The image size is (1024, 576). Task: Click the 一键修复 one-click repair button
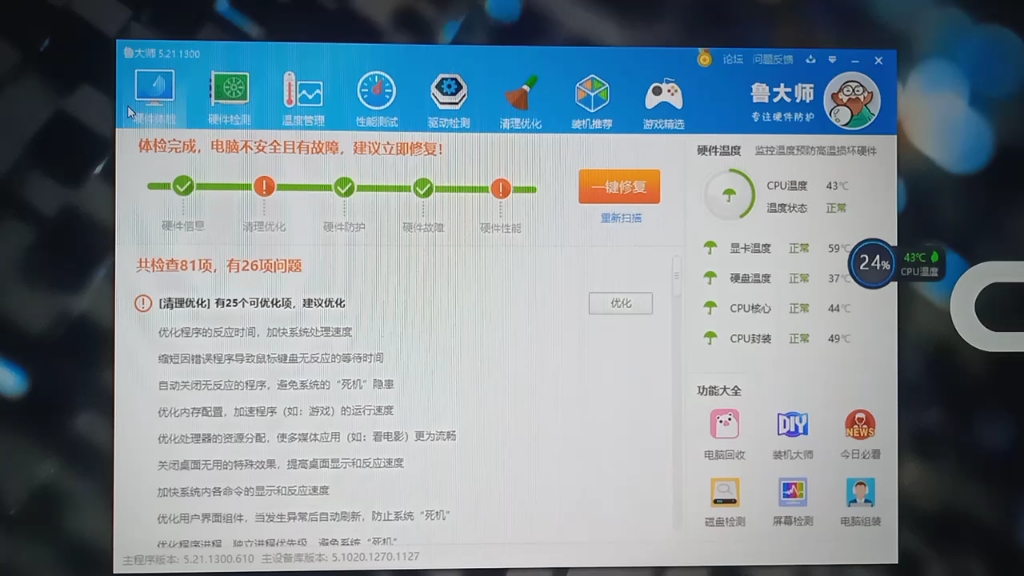(620, 187)
